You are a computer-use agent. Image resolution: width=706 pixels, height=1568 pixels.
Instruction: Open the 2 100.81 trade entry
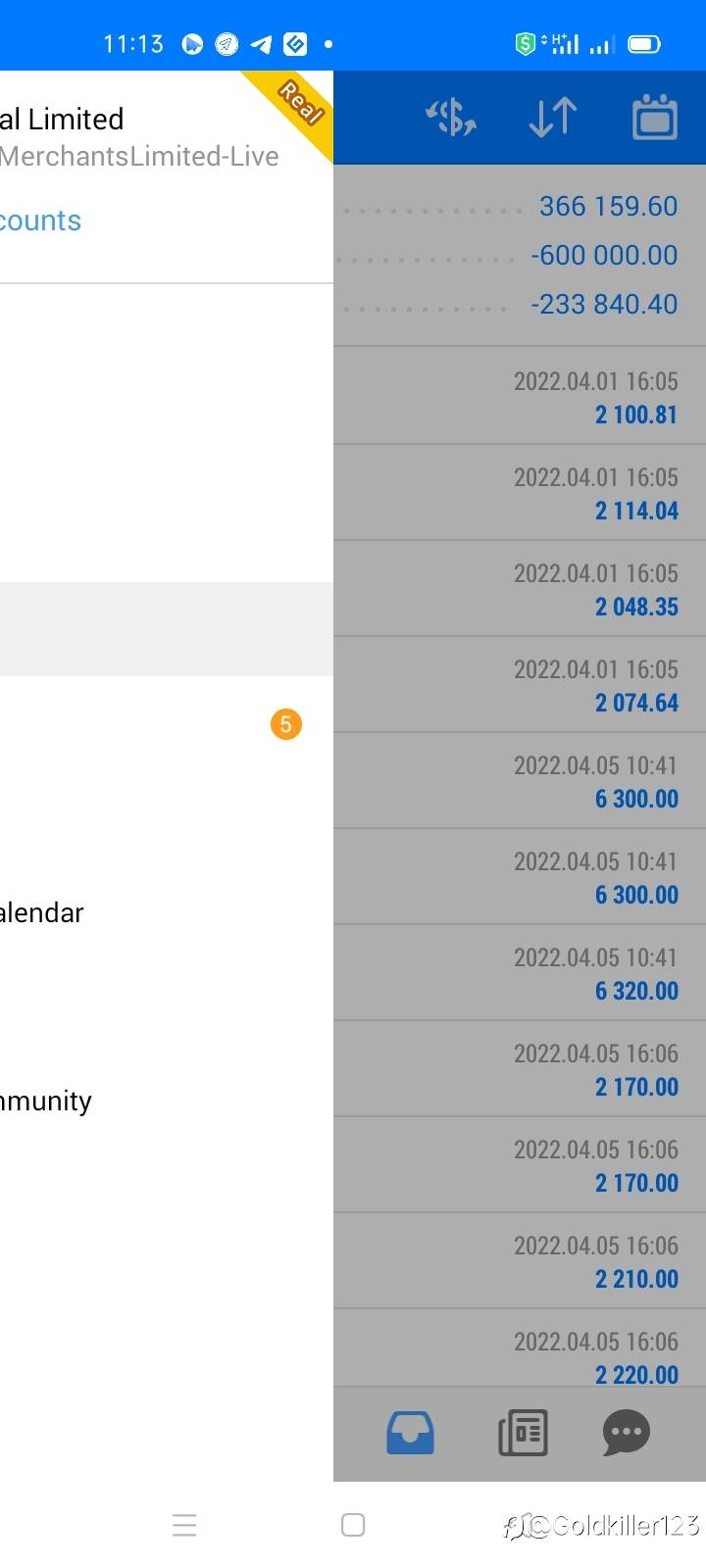(x=520, y=397)
